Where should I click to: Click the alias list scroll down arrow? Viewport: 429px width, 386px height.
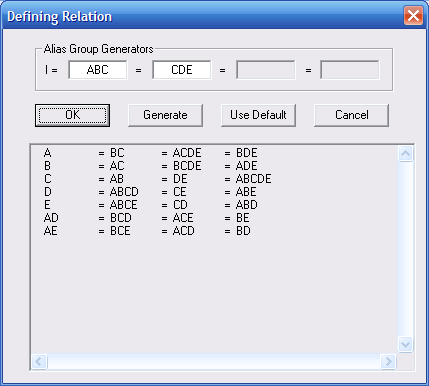(406, 344)
